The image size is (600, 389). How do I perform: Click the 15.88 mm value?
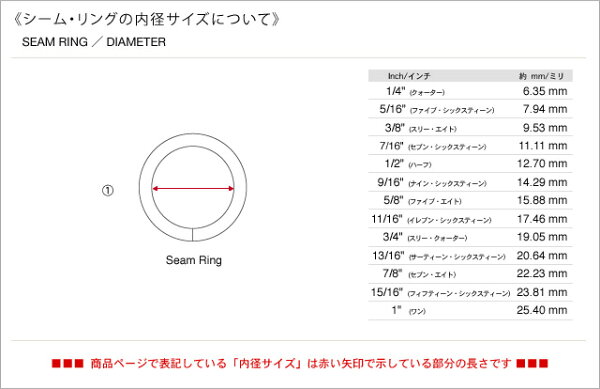[x=542, y=200]
